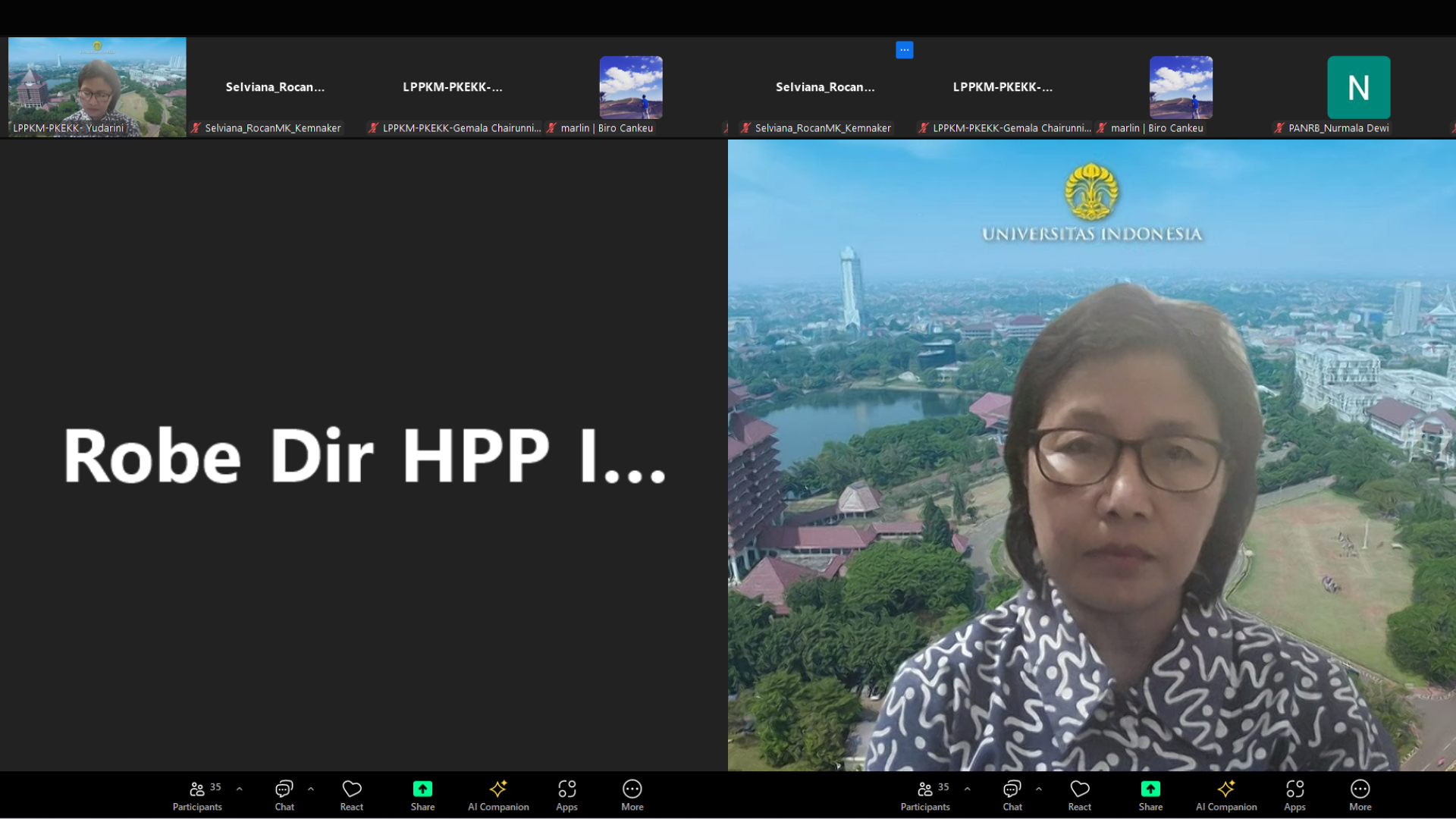Screen dimensions: 1456x819
Task: Open AI Companion in right Zoom window
Action: pos(1226,795)
